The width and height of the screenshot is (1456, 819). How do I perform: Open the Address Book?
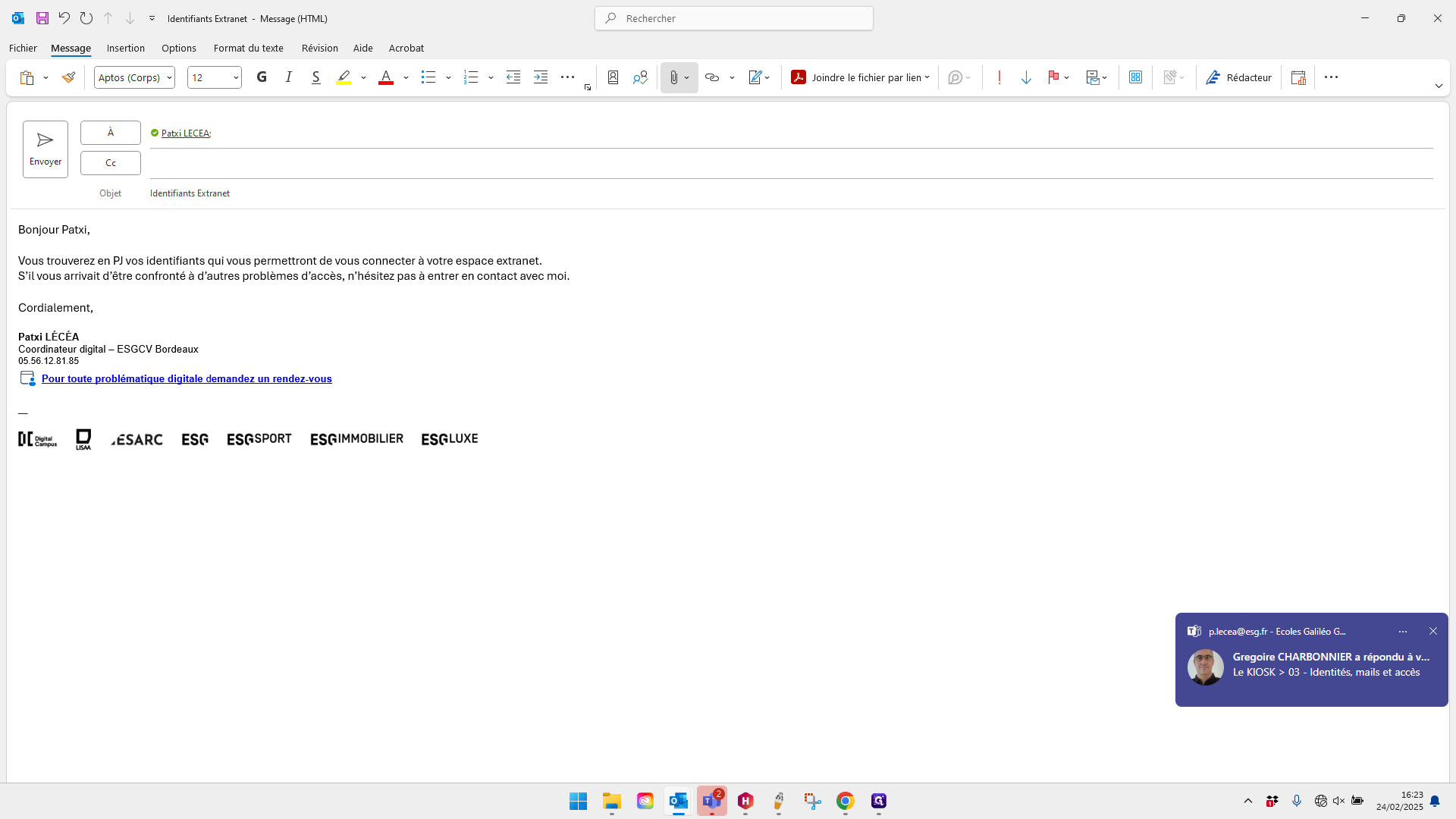tap(613, 77)
